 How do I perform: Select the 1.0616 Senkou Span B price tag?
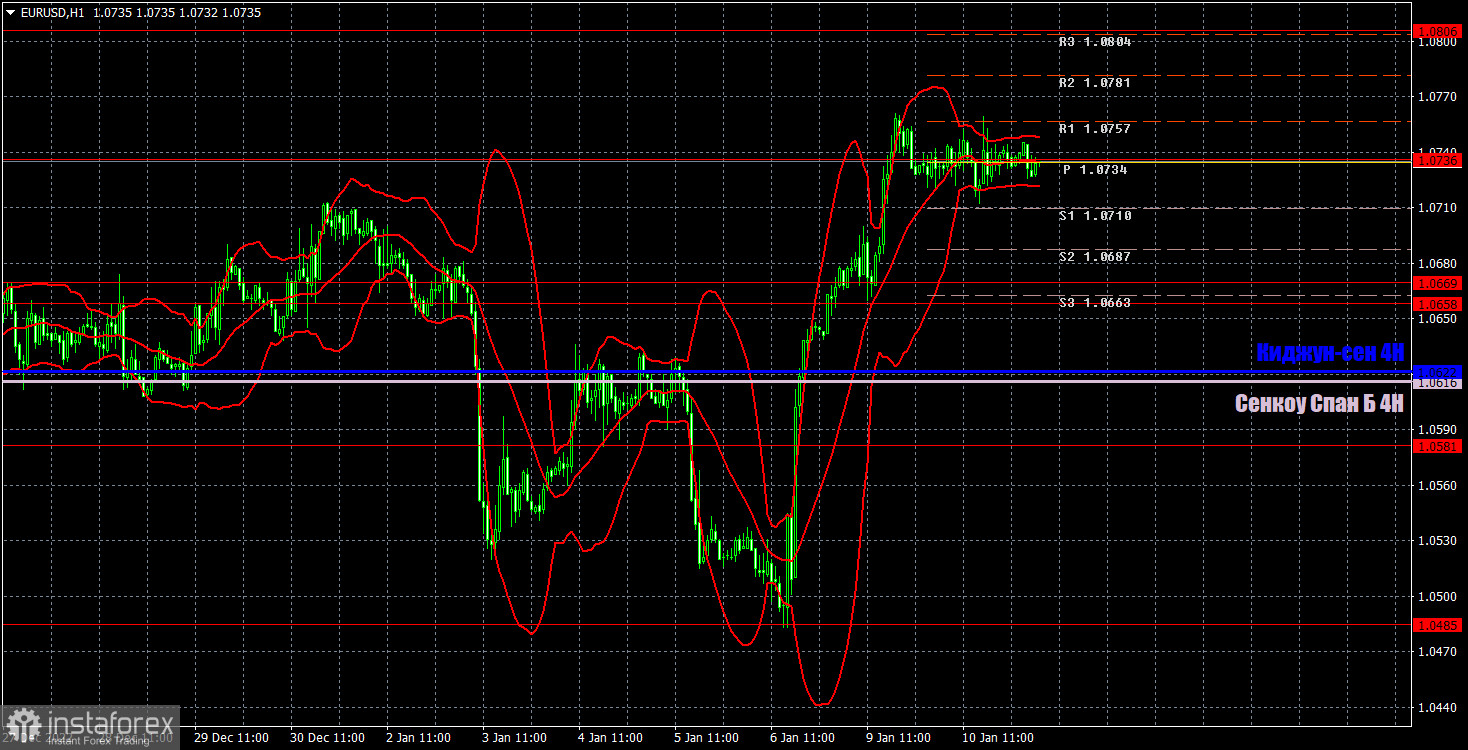coord(1438,383)
